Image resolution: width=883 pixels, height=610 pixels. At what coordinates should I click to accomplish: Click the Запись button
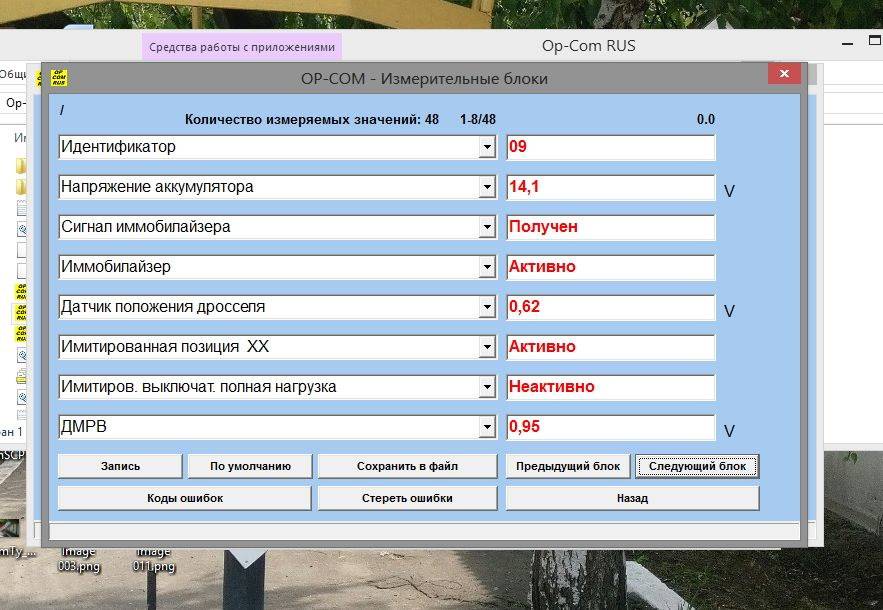pyautogui.click(x=121, y=466)
